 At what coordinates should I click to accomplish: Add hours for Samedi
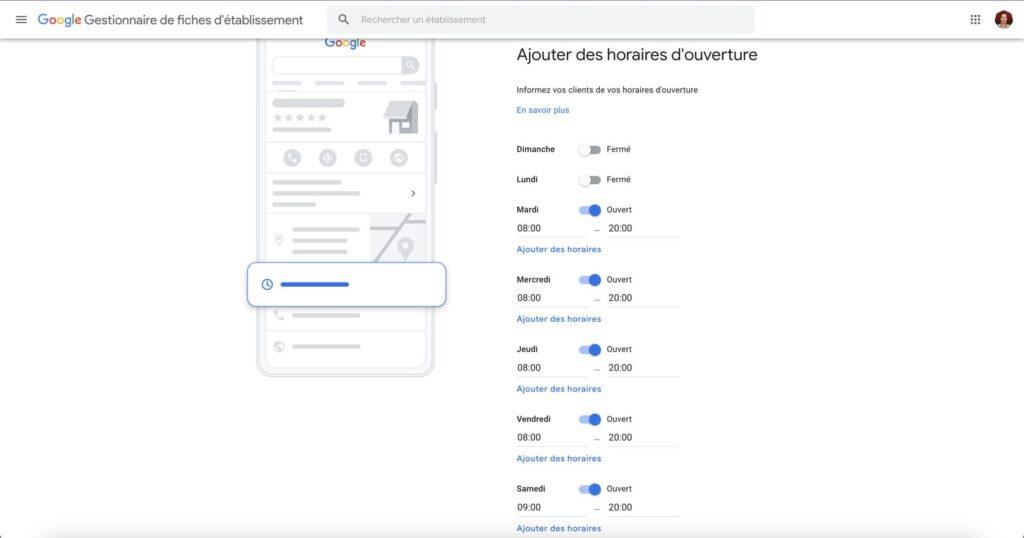[x=558, y=529]
